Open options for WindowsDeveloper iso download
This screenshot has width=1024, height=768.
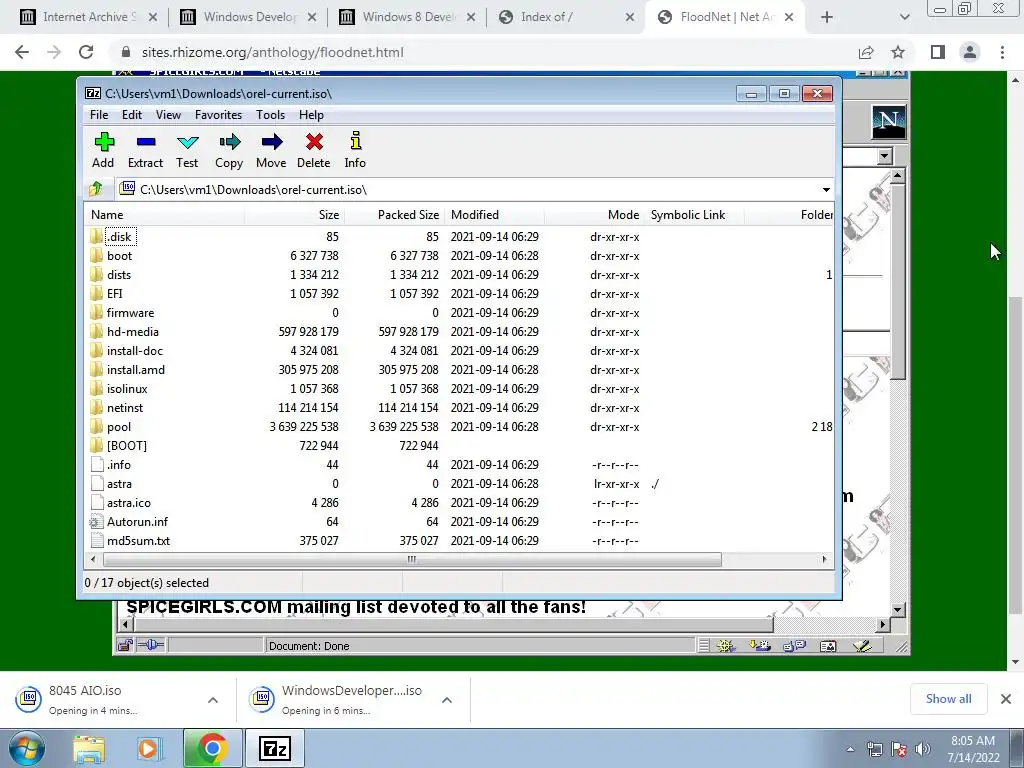point(447,700)
